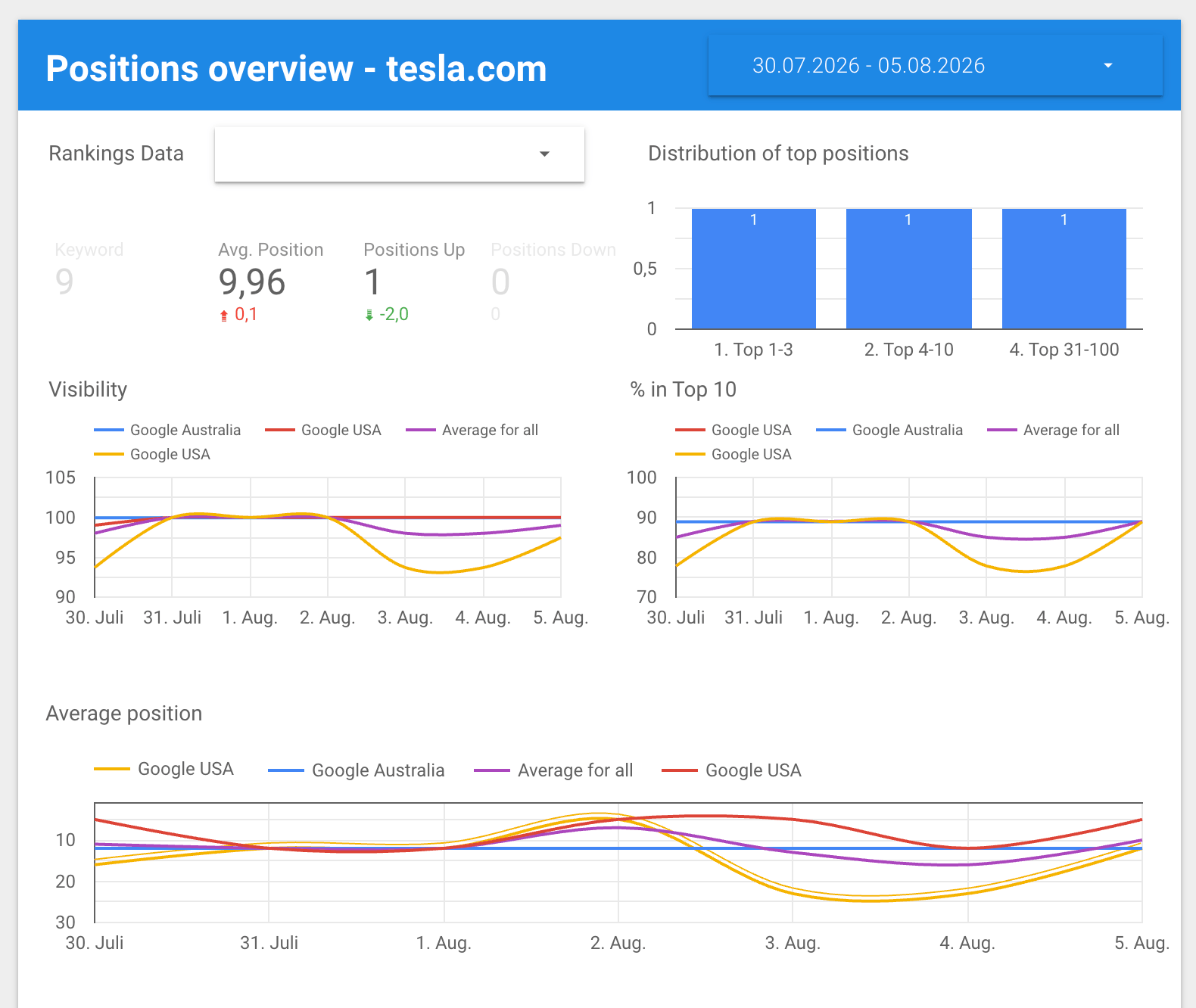Click '31. Juli' date on the Visibility chart axis
Viewport: 1196px width, 1008px height.
tap(173, 618)
